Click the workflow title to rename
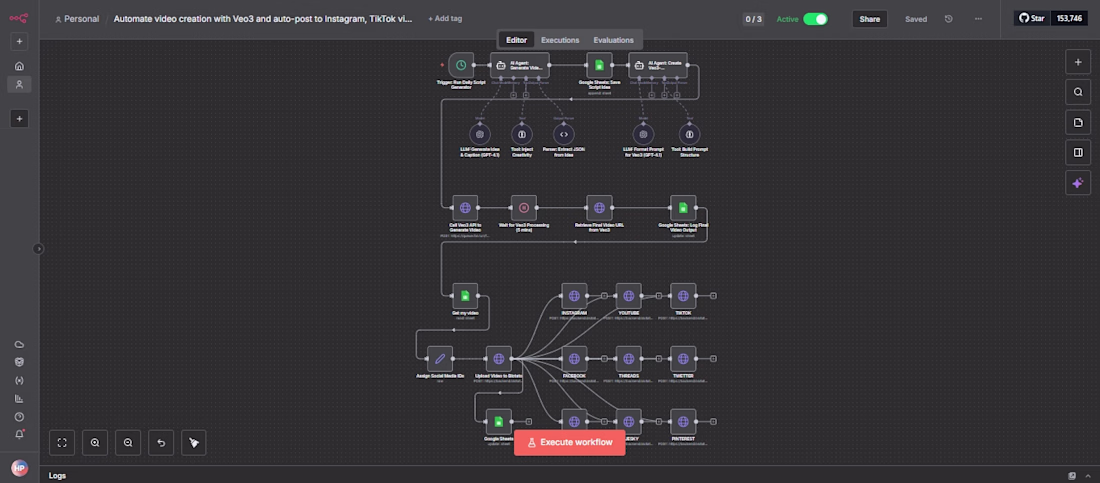Image resolution: width=1100 pixels, height=483 pixels. point(263,19)
